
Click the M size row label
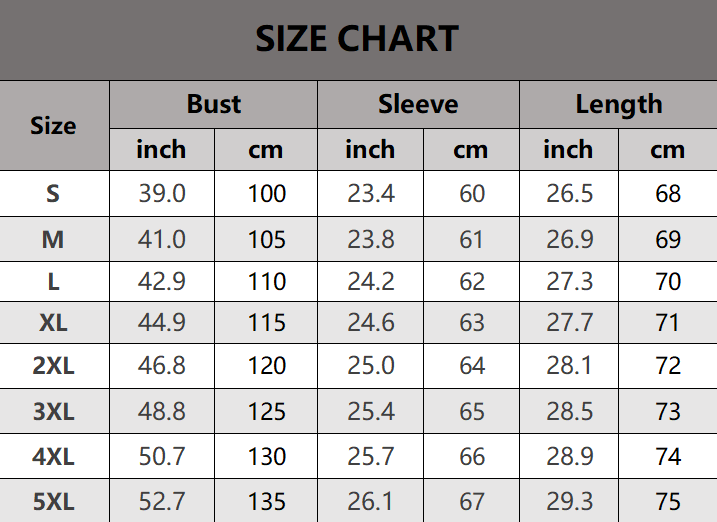point(53,239)
